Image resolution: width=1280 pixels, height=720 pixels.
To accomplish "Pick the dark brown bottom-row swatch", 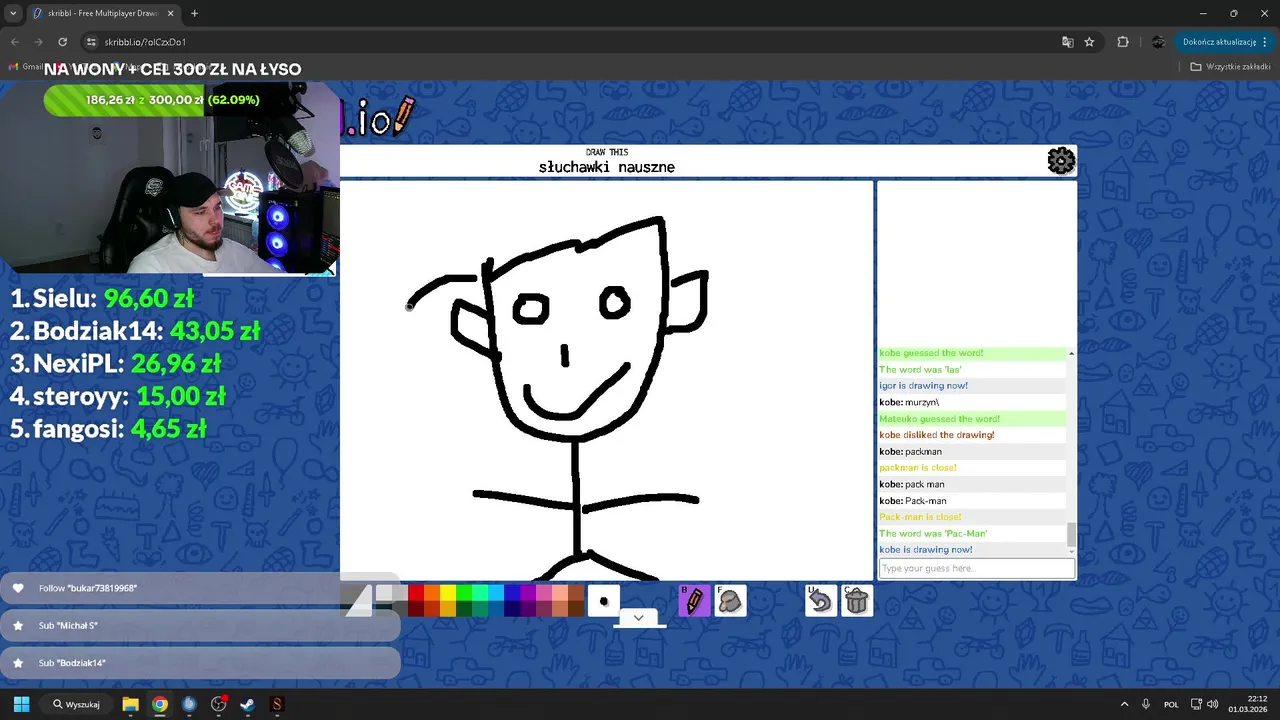I will click(576, 609).
